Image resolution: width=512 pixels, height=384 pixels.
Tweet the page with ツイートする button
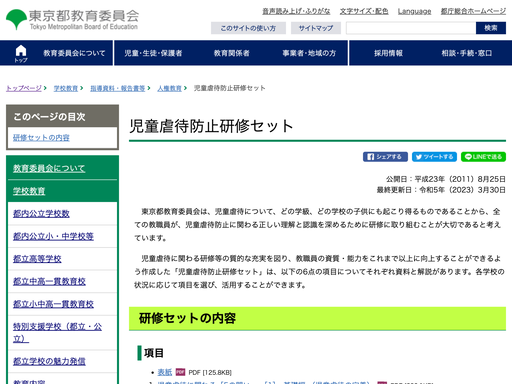pos(434,157)
